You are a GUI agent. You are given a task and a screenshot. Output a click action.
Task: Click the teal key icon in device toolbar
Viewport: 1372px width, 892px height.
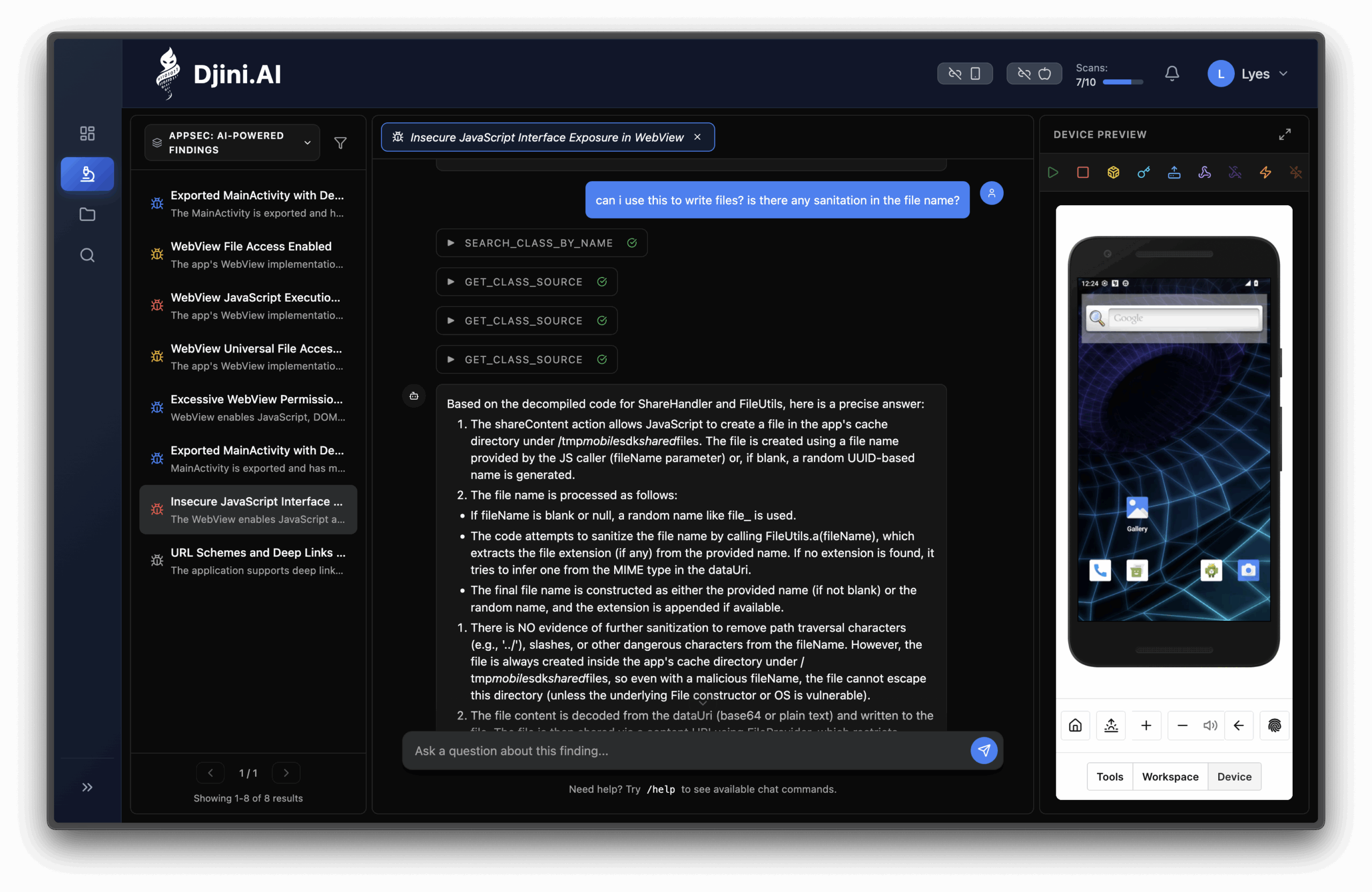click(x=1144, y=173)
